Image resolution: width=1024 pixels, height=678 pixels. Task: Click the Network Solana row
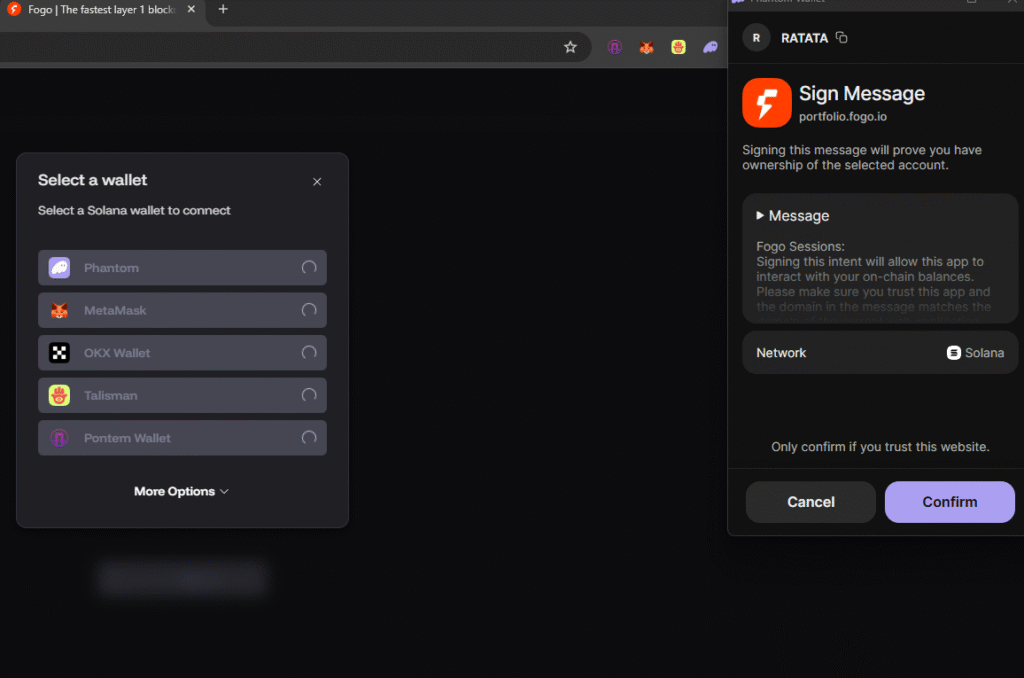pos(879,353)
